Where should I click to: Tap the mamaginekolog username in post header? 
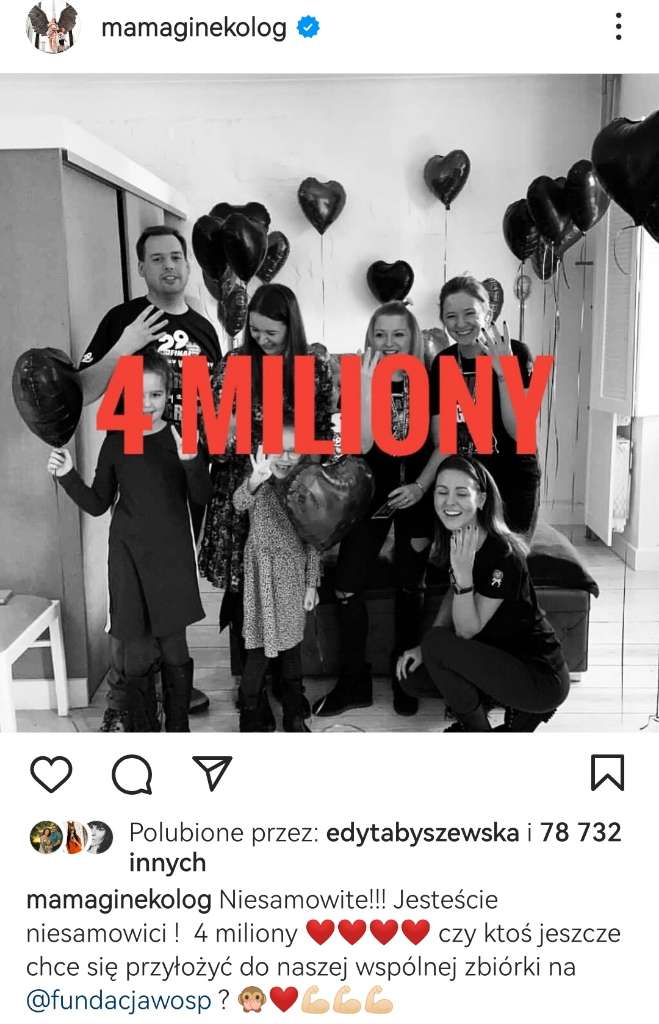[194, 28]
